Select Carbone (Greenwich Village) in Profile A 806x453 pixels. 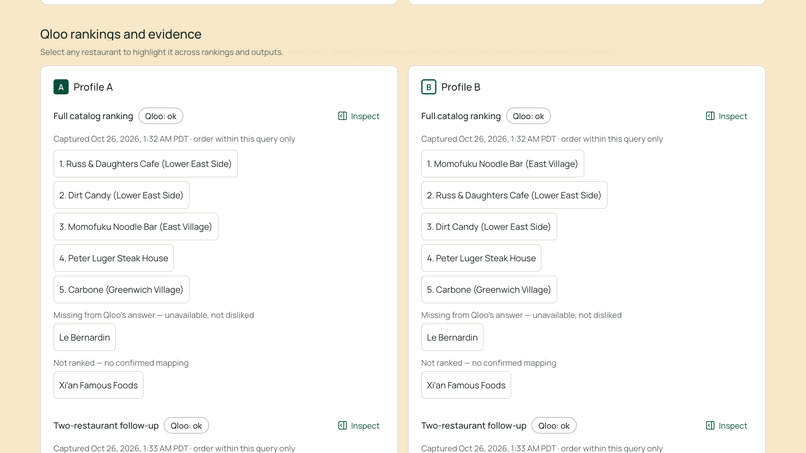[121, 289]
